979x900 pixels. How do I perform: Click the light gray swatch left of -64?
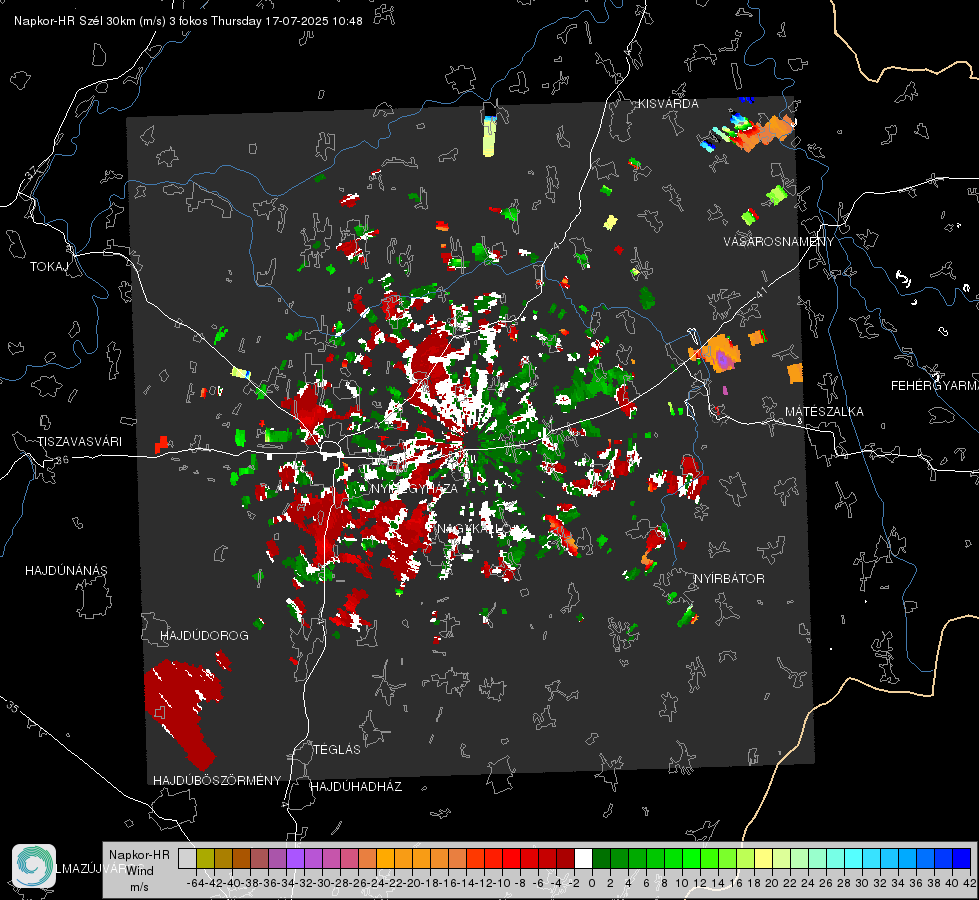[x=187, y=858]
